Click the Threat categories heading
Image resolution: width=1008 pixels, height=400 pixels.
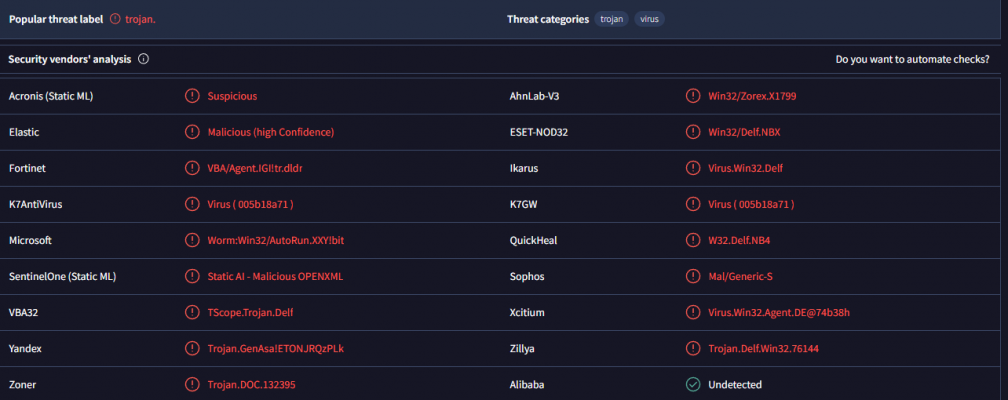[548, 19]
